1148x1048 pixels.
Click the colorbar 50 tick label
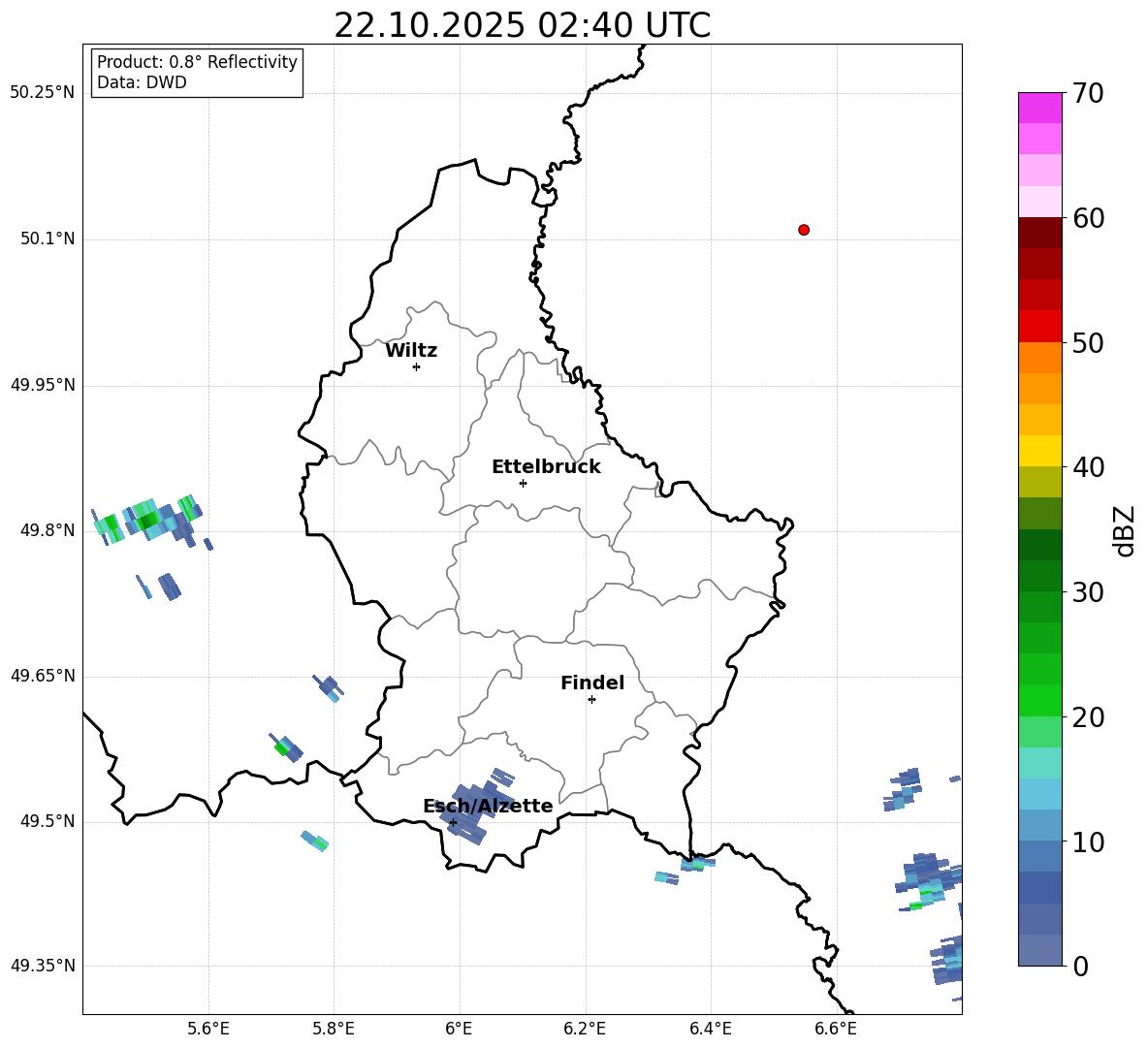tap(1088, 342)
